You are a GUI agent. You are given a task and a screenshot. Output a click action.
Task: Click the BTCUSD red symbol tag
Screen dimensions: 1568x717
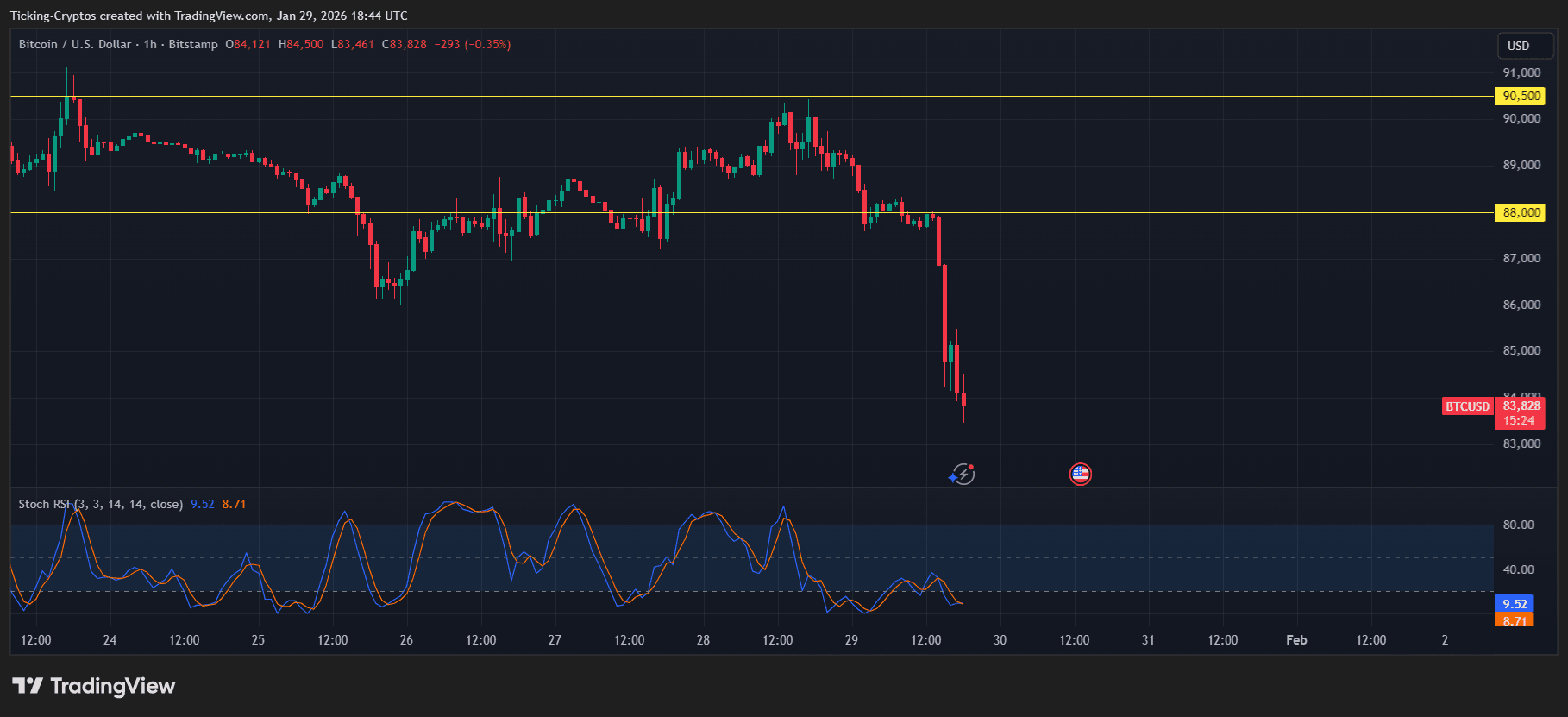point(1467,406)
